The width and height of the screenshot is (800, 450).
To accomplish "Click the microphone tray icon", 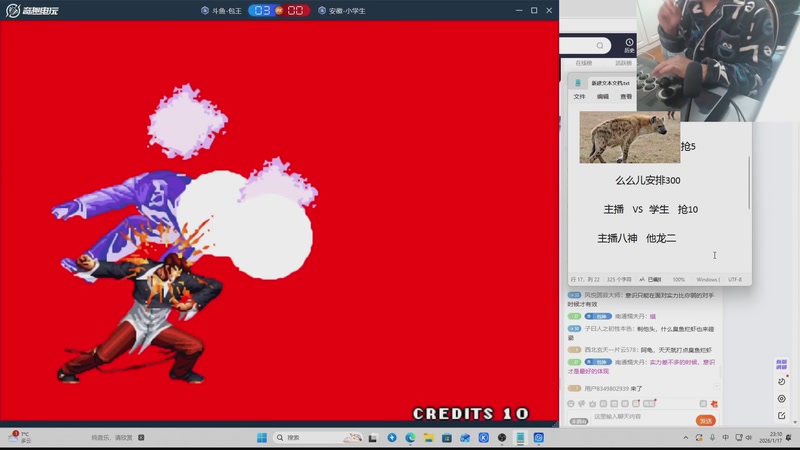I will [712, 437].
